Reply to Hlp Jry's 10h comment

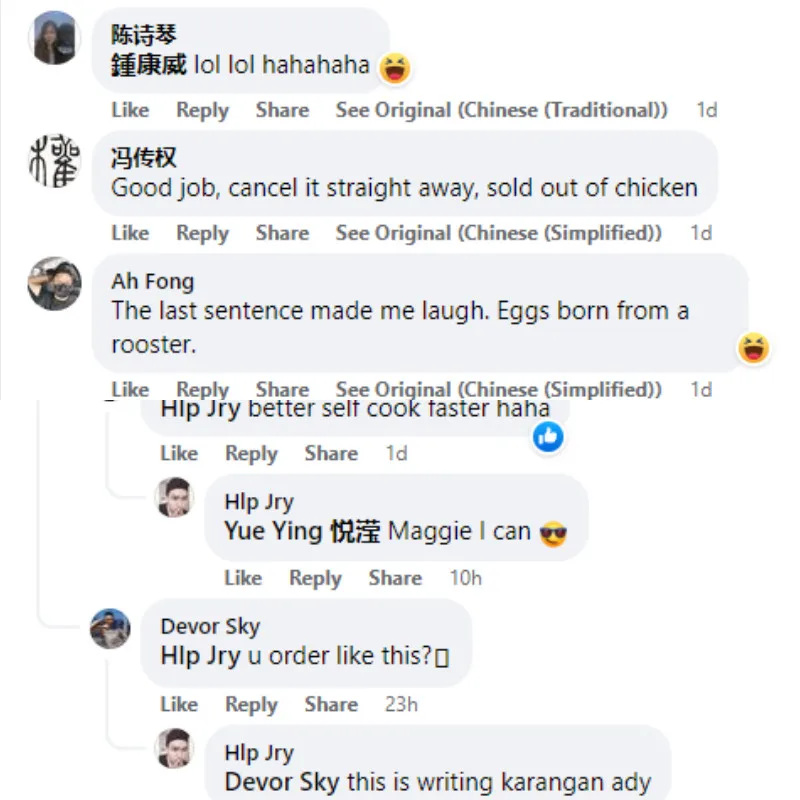tap(315, 578)
